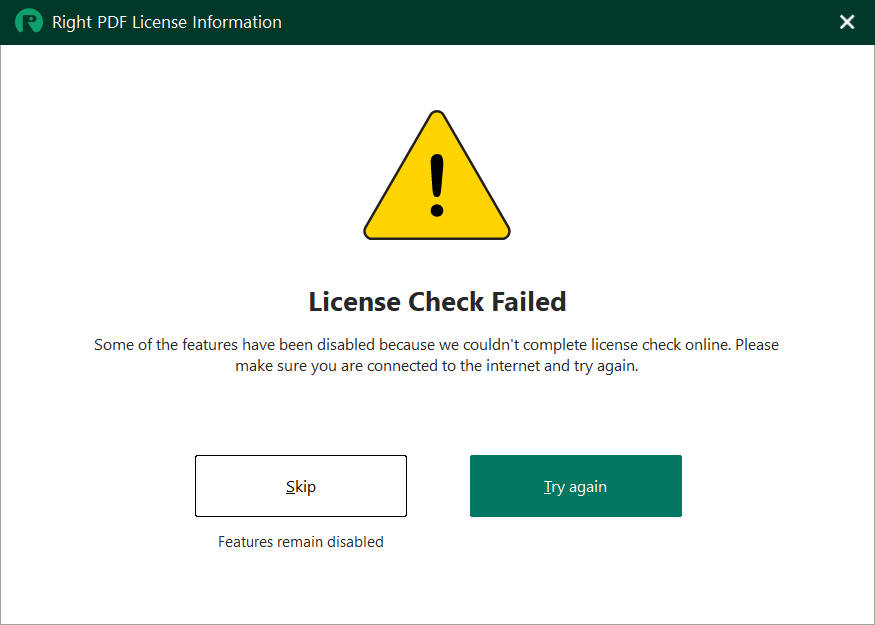Retry license check with Try again
The height and width of the screenshot is (625, 875).
point(575,486)
